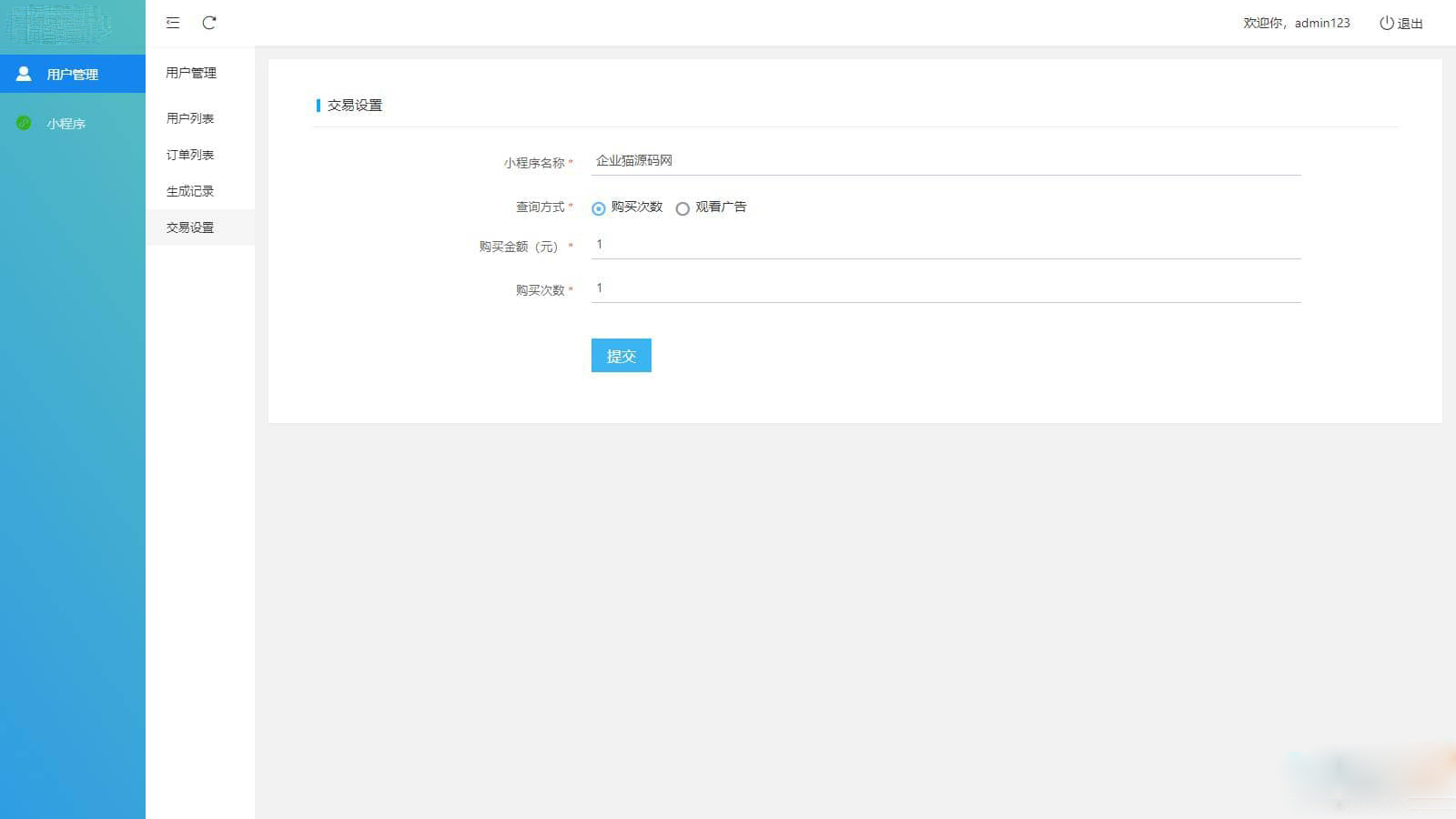Click the 退出 logout text

click(x=1410, y=24)
